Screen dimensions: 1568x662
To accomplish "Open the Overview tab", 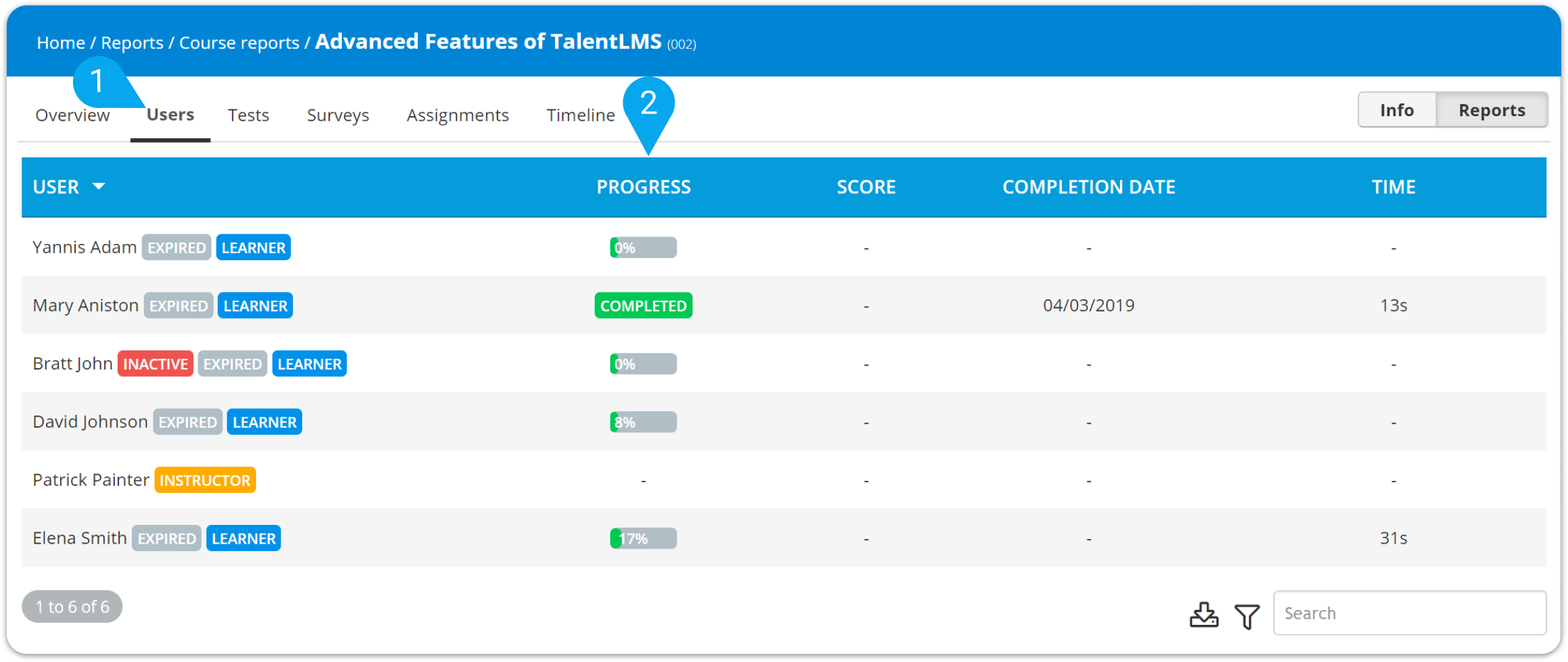I will tap(72, 116).
